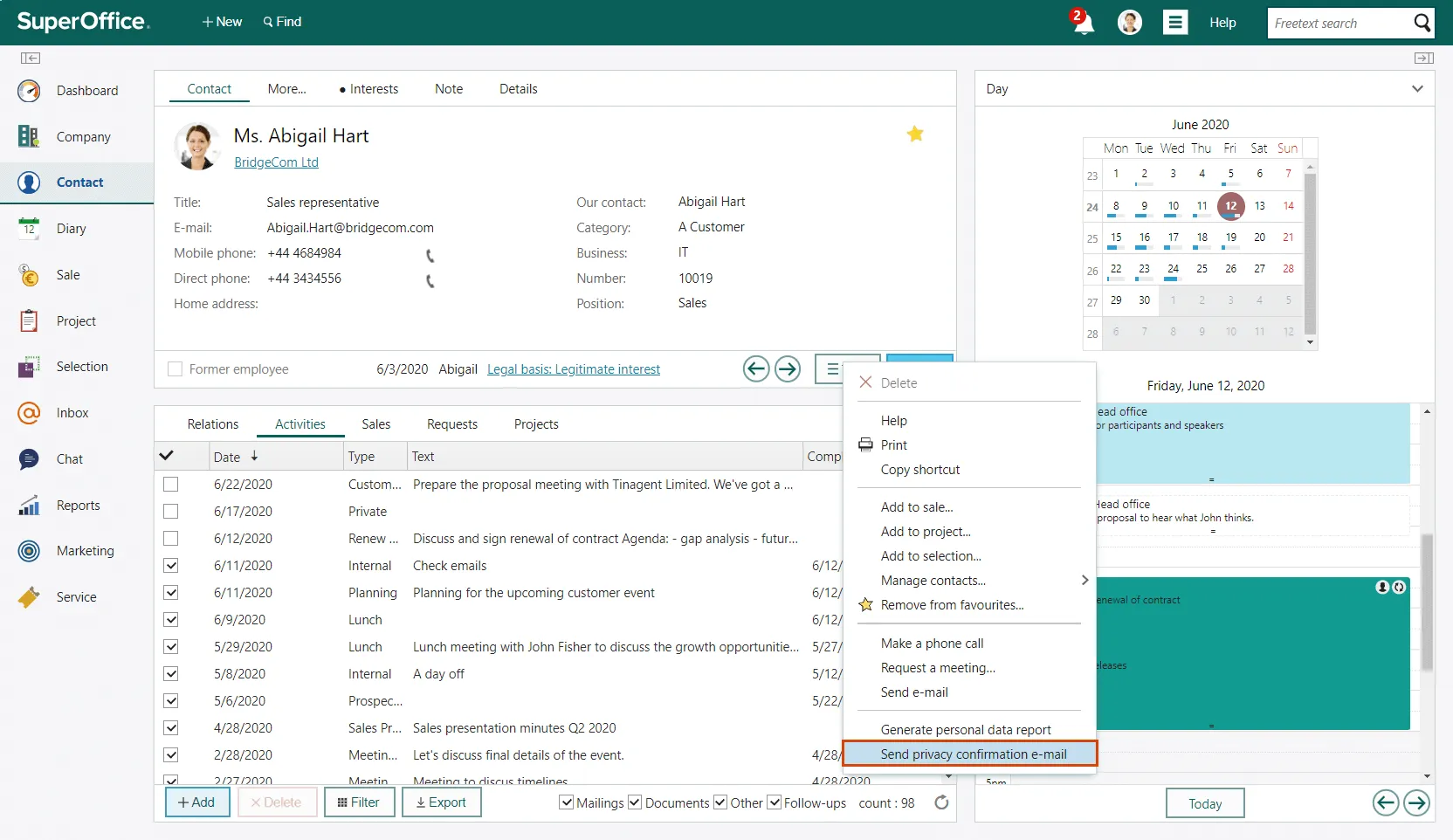Open the New menu in top bar
This screenshot has height=840, width=1453.
pos(222,22)
